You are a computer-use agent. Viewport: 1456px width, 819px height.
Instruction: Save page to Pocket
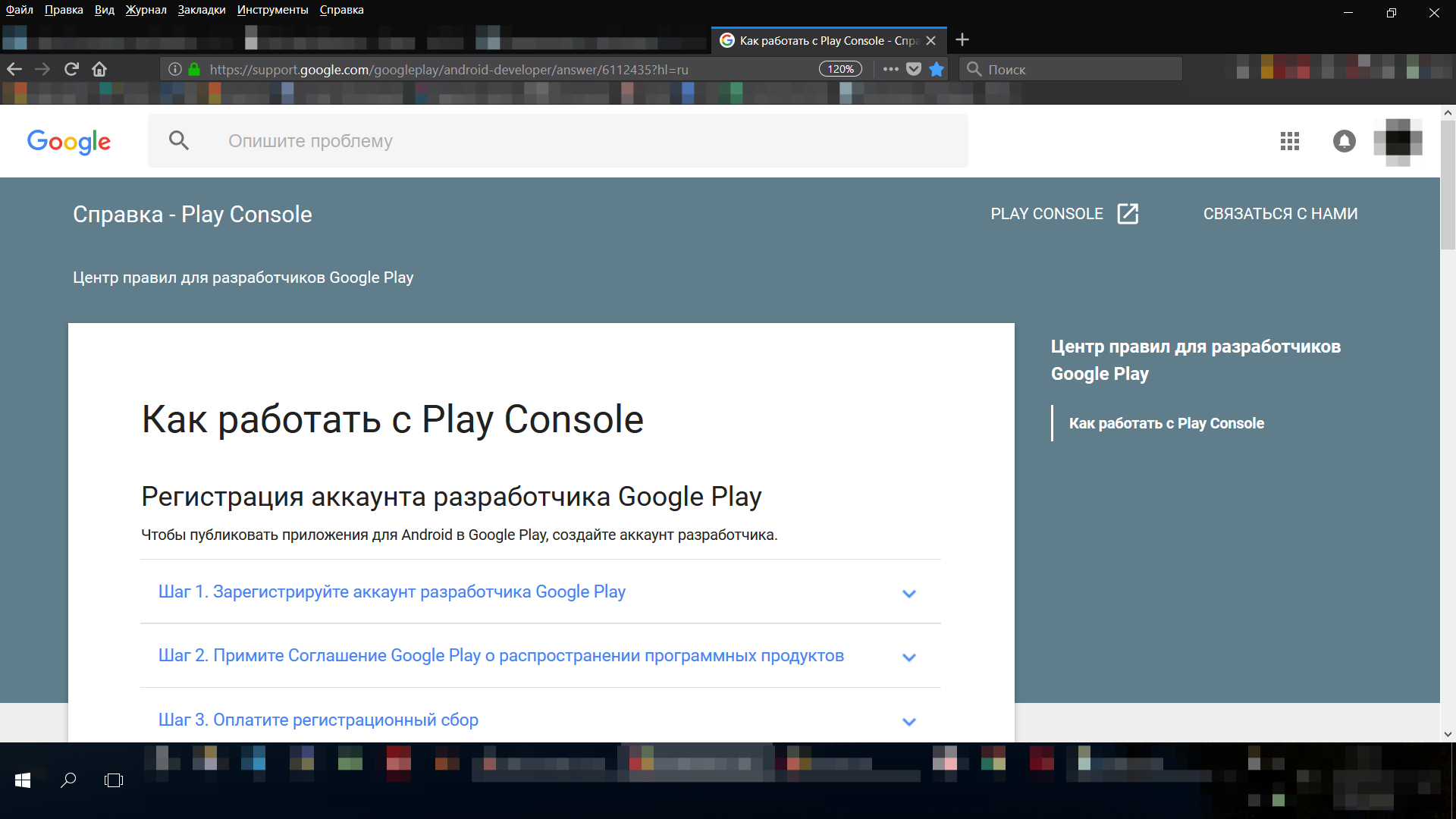click(x=914, y=69)
